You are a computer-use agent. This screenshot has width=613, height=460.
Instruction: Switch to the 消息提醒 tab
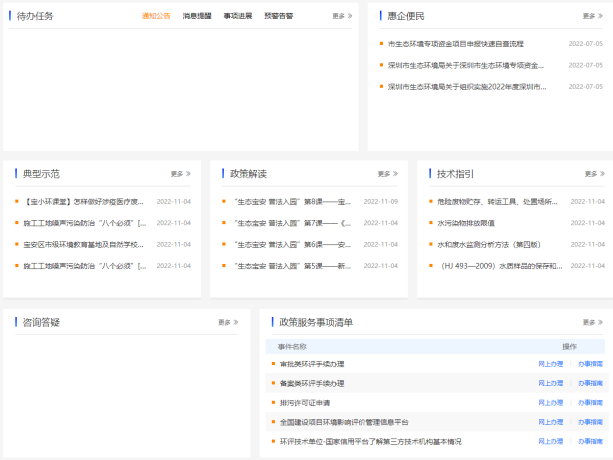[197, 16]
